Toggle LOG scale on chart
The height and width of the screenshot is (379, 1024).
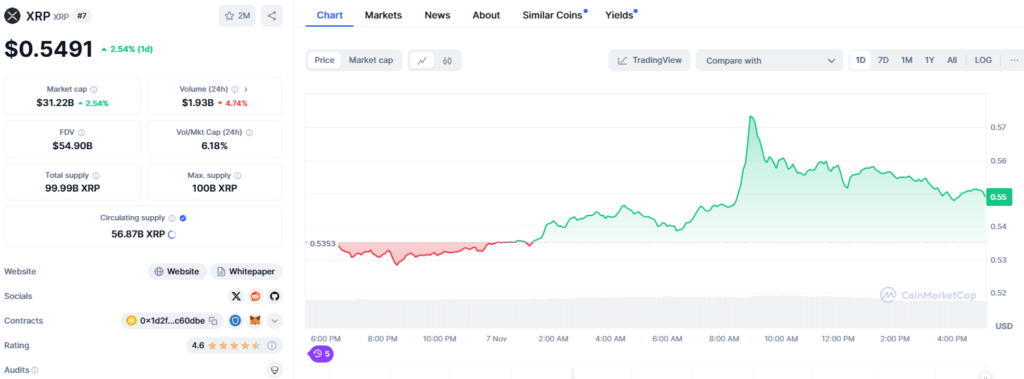tap(983, 60)
